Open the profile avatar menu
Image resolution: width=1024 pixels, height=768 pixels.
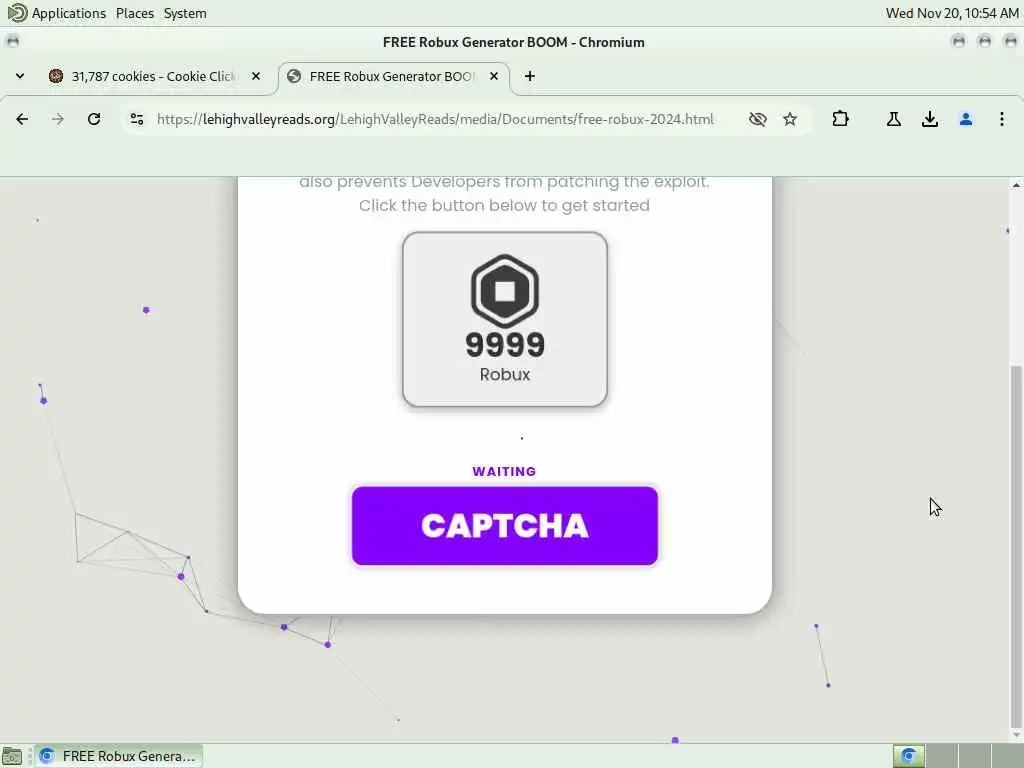coord(966,119)
